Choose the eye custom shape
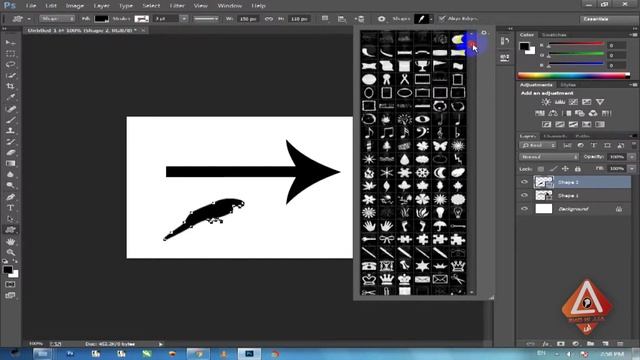Screen dimensions: 640x360 (422, 119)
